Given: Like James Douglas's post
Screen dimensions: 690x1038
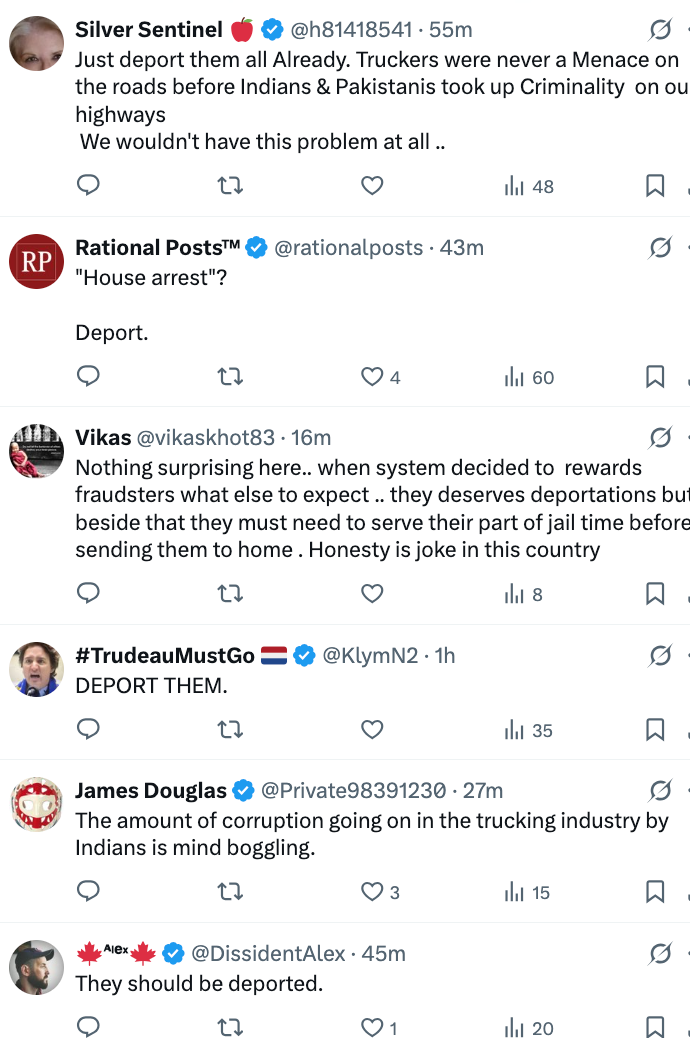Looking at the screenshot, I should pyautogui.click(x=372, y=892).
